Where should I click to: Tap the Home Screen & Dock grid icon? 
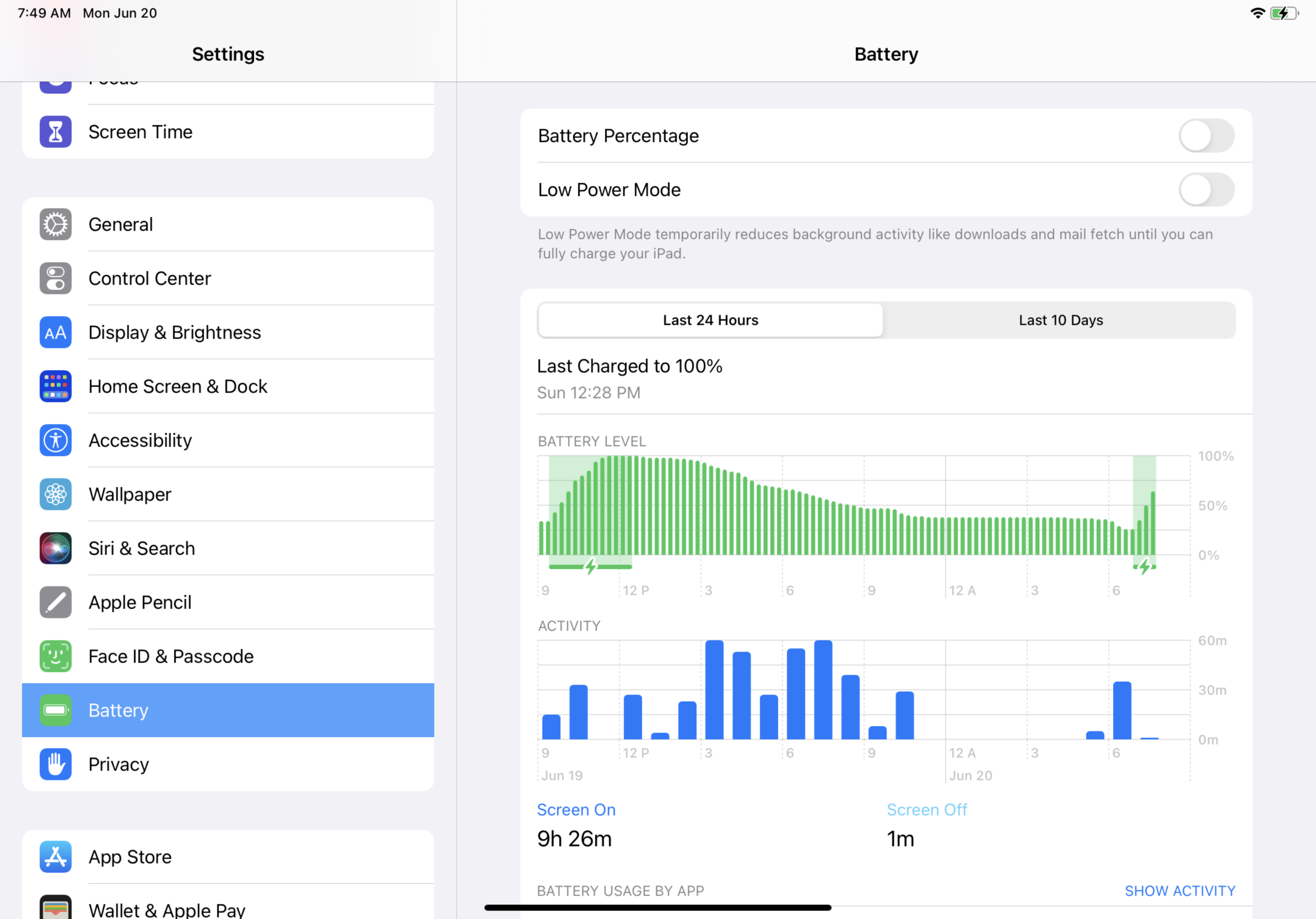click(x=56, y=386)
